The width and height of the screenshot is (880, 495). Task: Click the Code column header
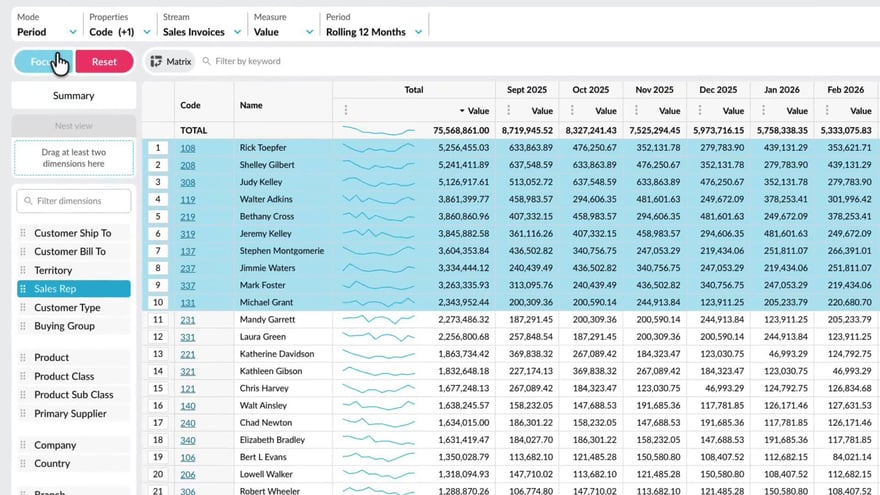point(190,105)
